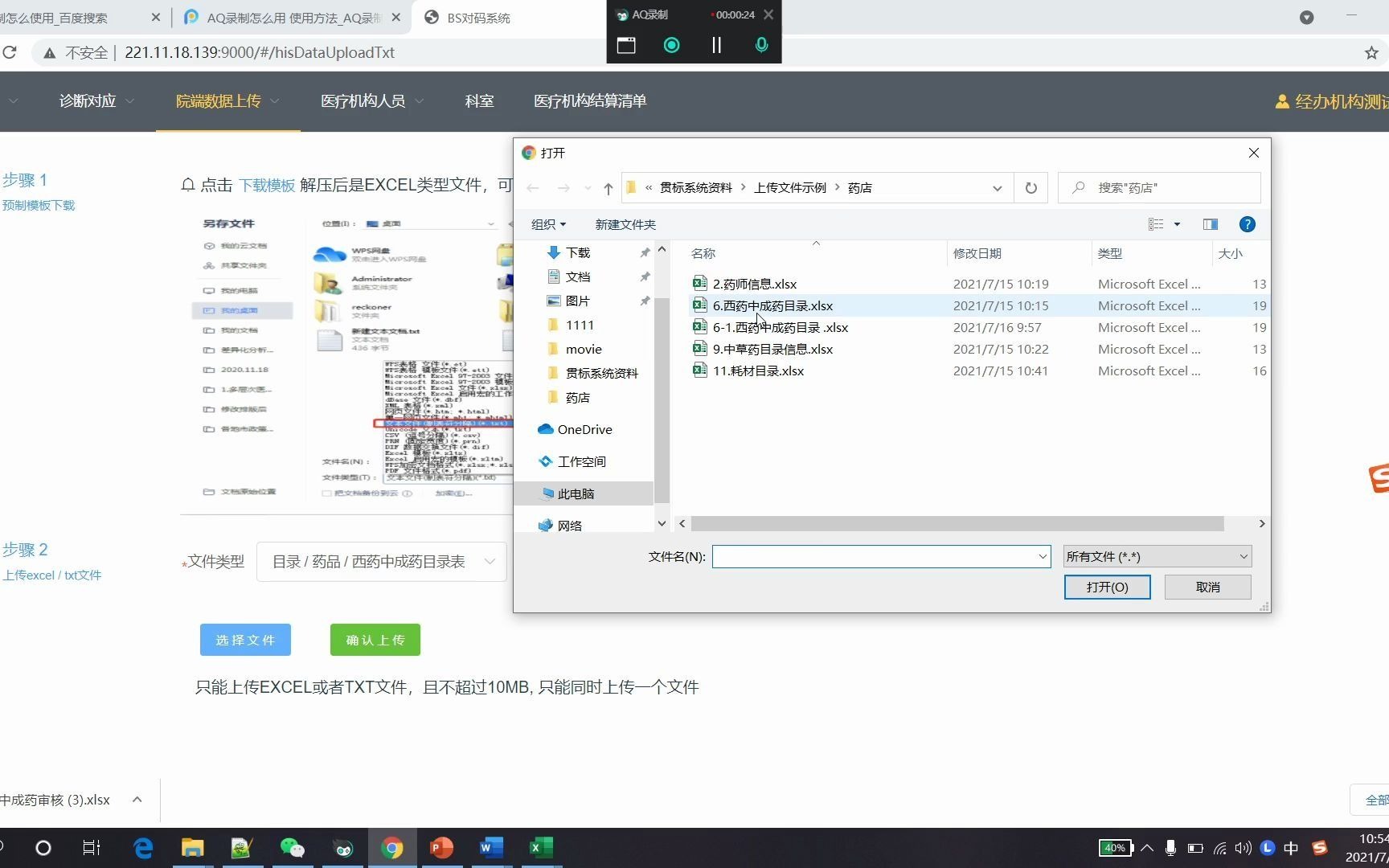
Task: Switch to the BS对码系统 tab
Action: pyautogui.click(x=478, y=18)
